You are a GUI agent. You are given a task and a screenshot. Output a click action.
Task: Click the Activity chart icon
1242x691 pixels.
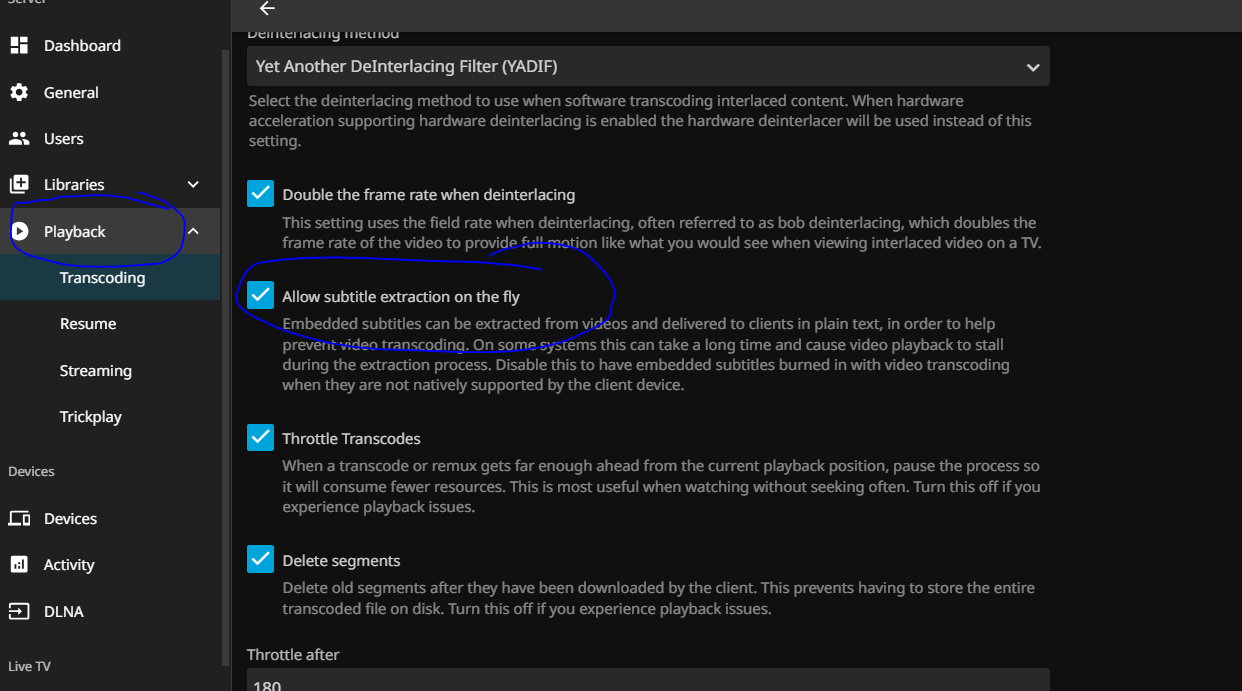pos(19,565)
